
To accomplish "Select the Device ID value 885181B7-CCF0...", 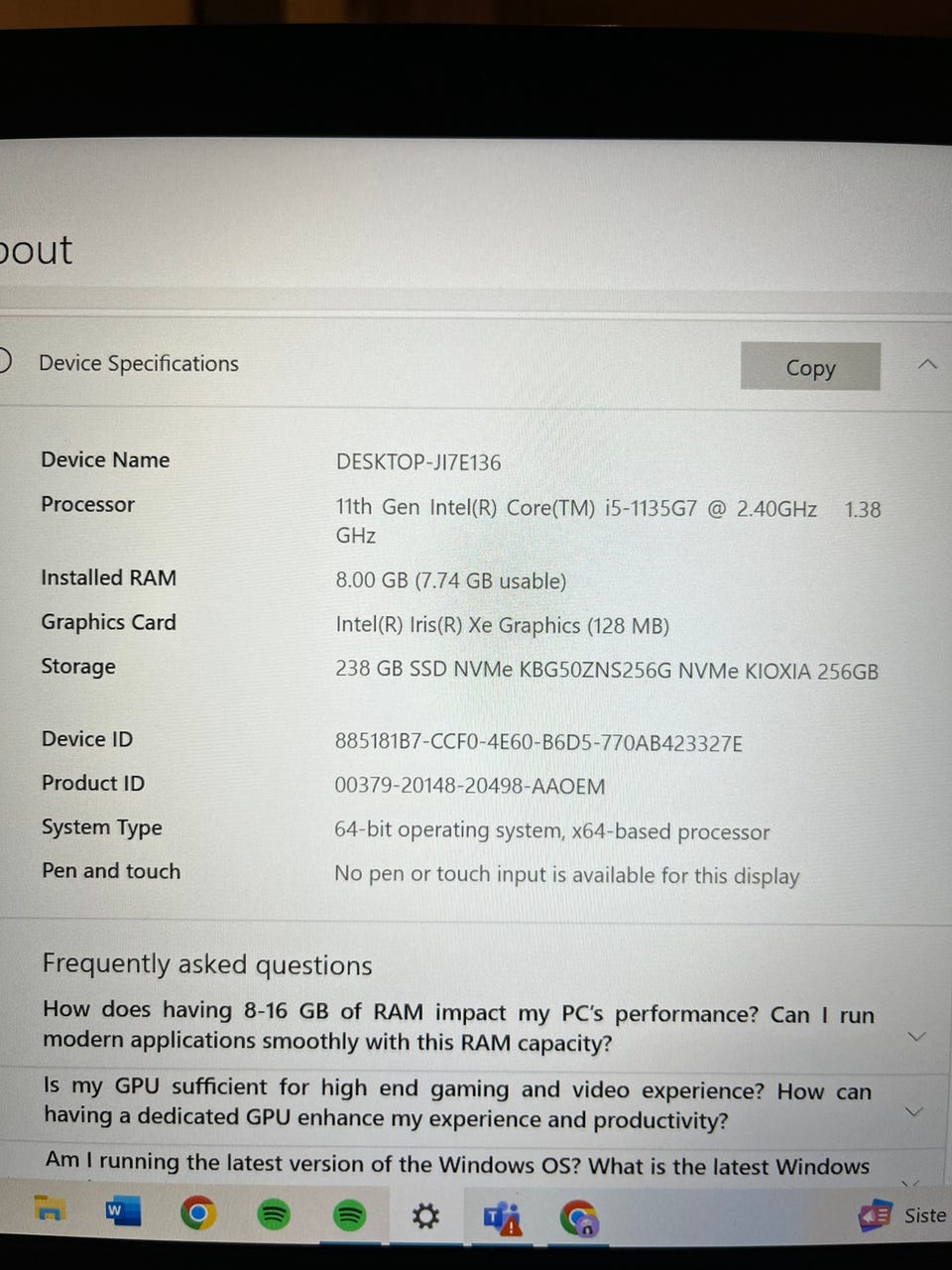I will 538,743.
